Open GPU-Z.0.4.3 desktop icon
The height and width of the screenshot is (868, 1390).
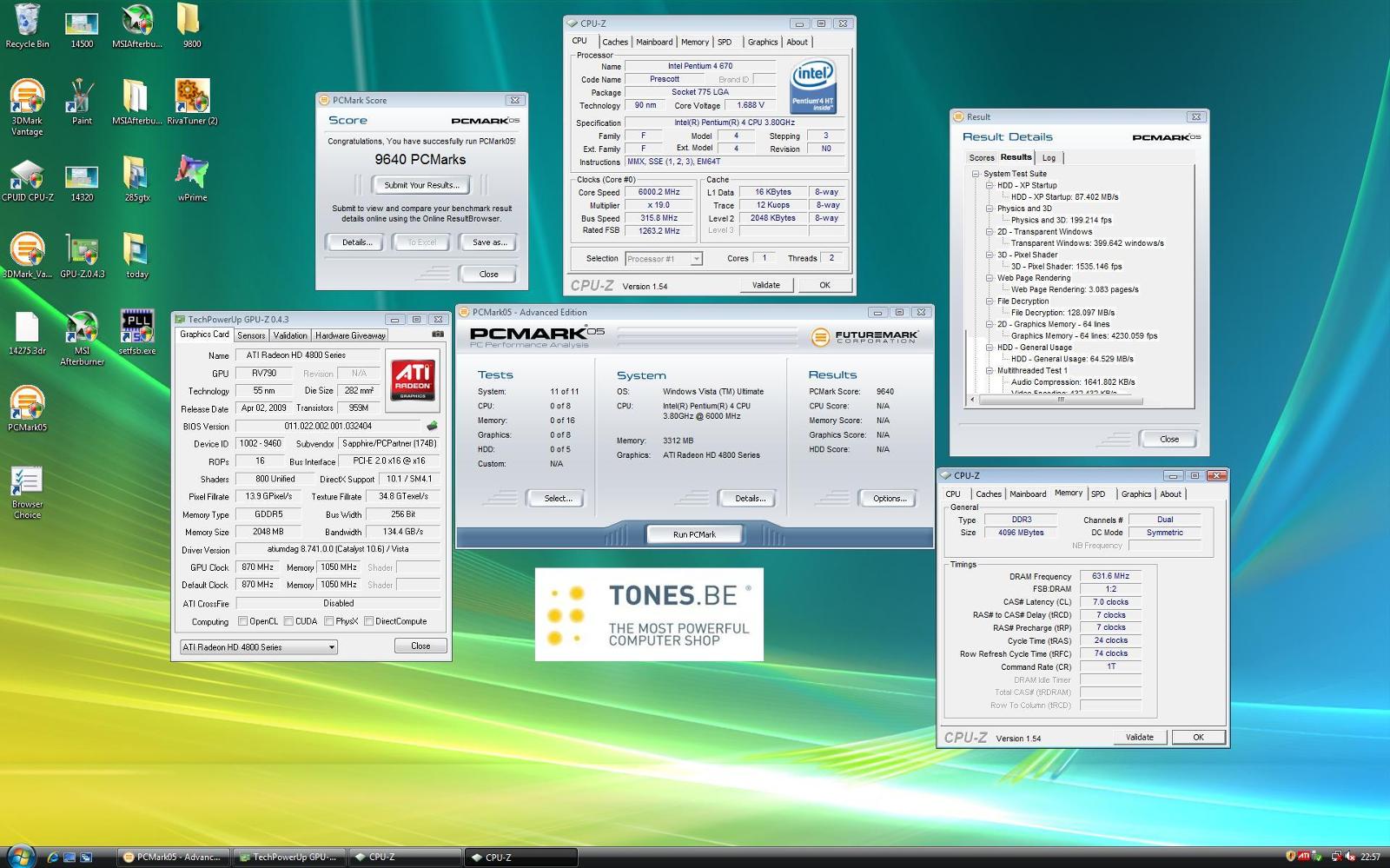[x=82, y=255]
